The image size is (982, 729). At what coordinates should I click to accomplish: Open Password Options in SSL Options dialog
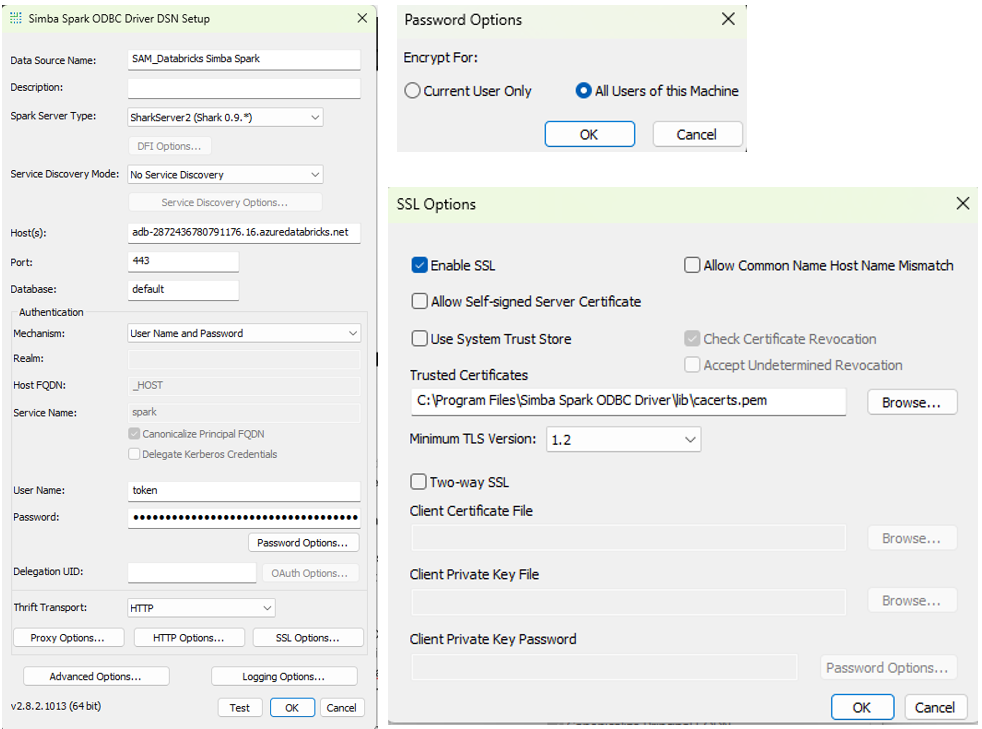pyautogui.click(x=889, y=668)
